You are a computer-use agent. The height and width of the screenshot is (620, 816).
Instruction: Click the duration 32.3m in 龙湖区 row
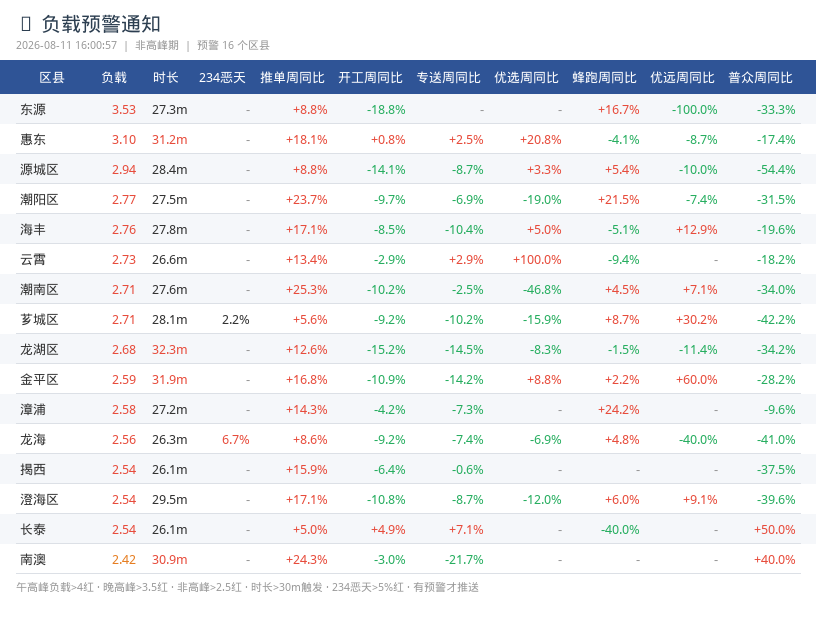170,350
